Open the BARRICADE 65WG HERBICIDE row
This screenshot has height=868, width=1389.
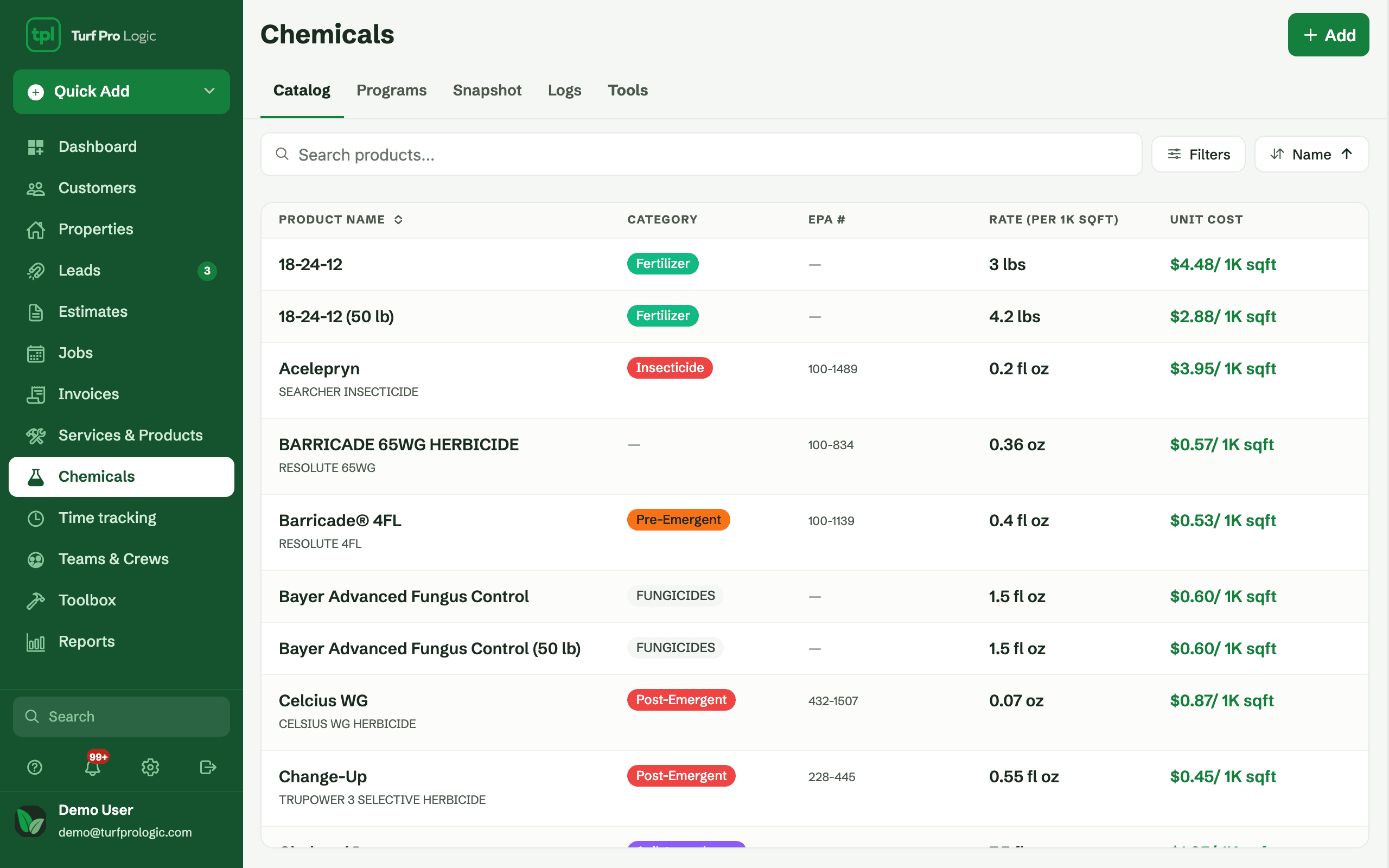pyautogui.click(x=814, y=456)
